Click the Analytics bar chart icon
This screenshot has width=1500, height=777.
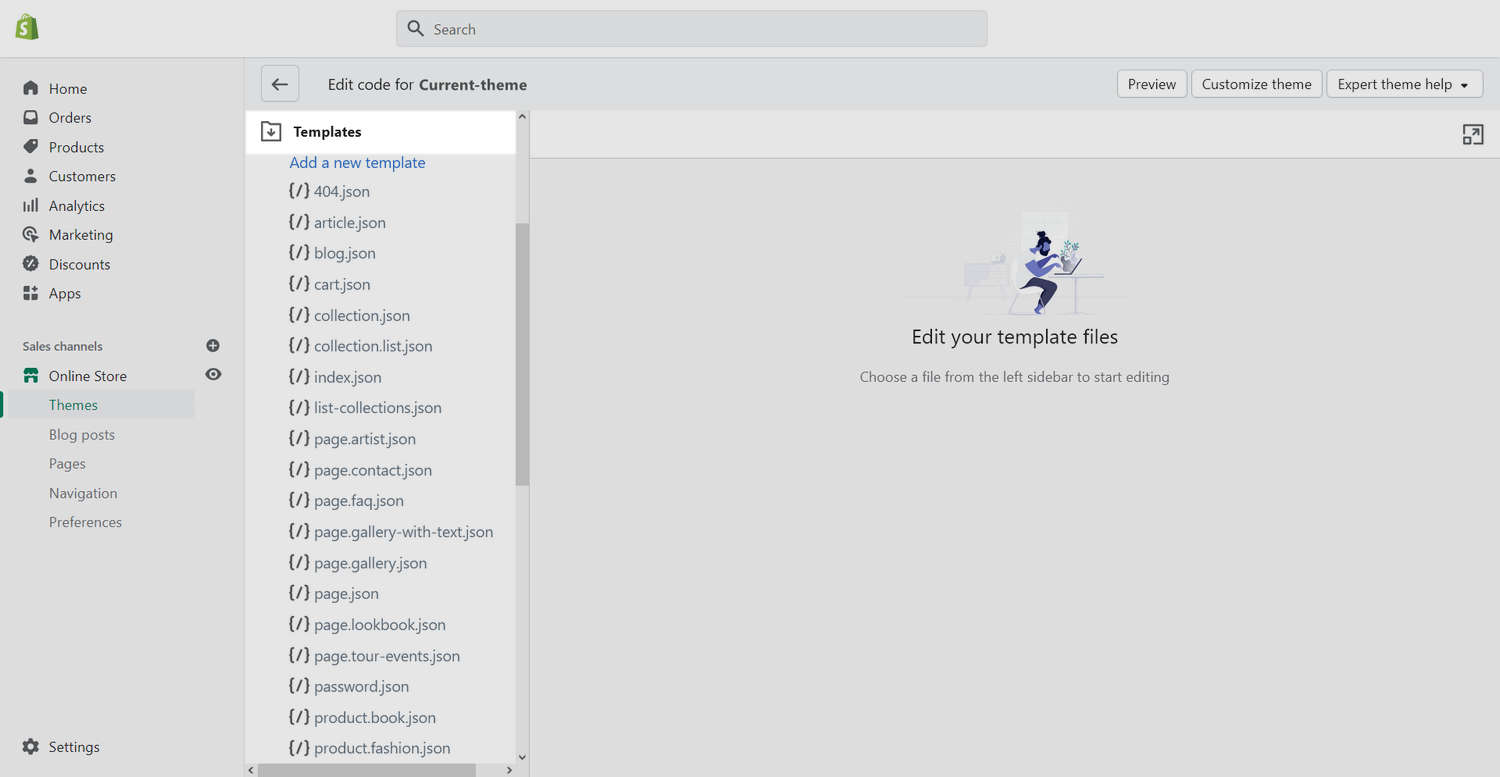coord(31,205)
